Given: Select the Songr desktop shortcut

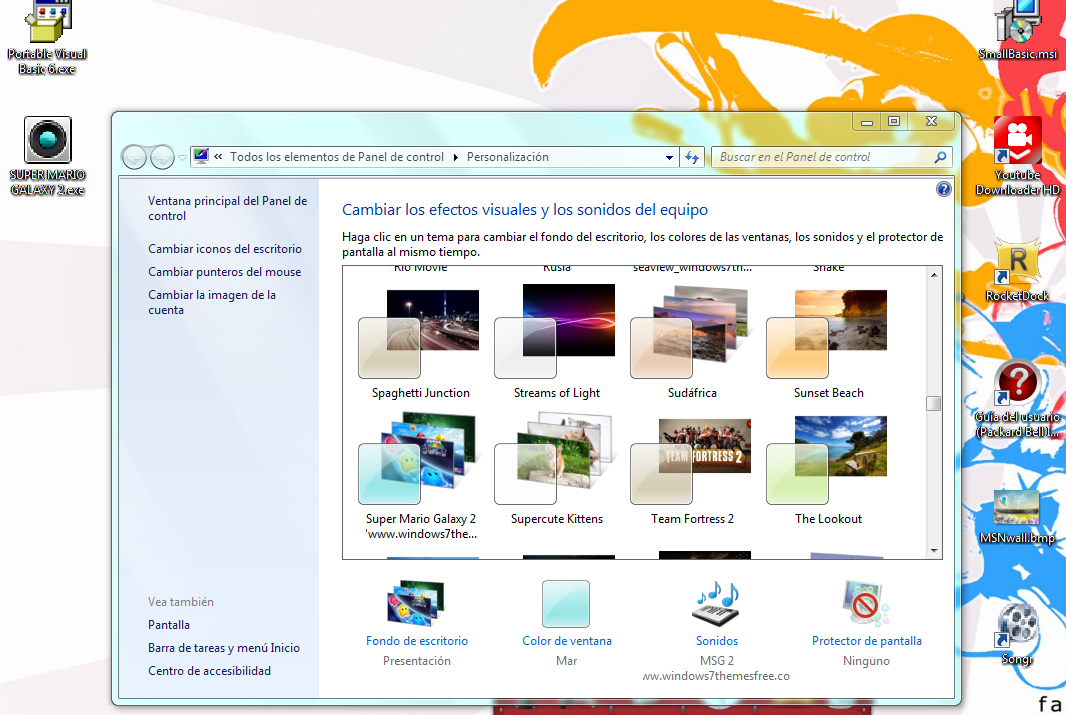Looking at the screenshot, I should pyautogui.click(x=1018, y=633).
